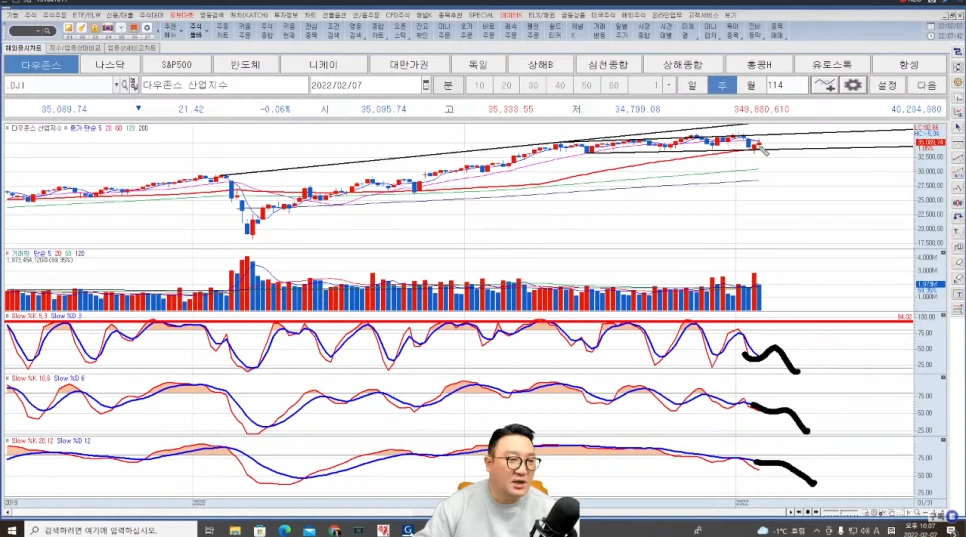Open the Mail app from the taskbar
The height and width of the screenshot is (537, 966).
point(309,530)
